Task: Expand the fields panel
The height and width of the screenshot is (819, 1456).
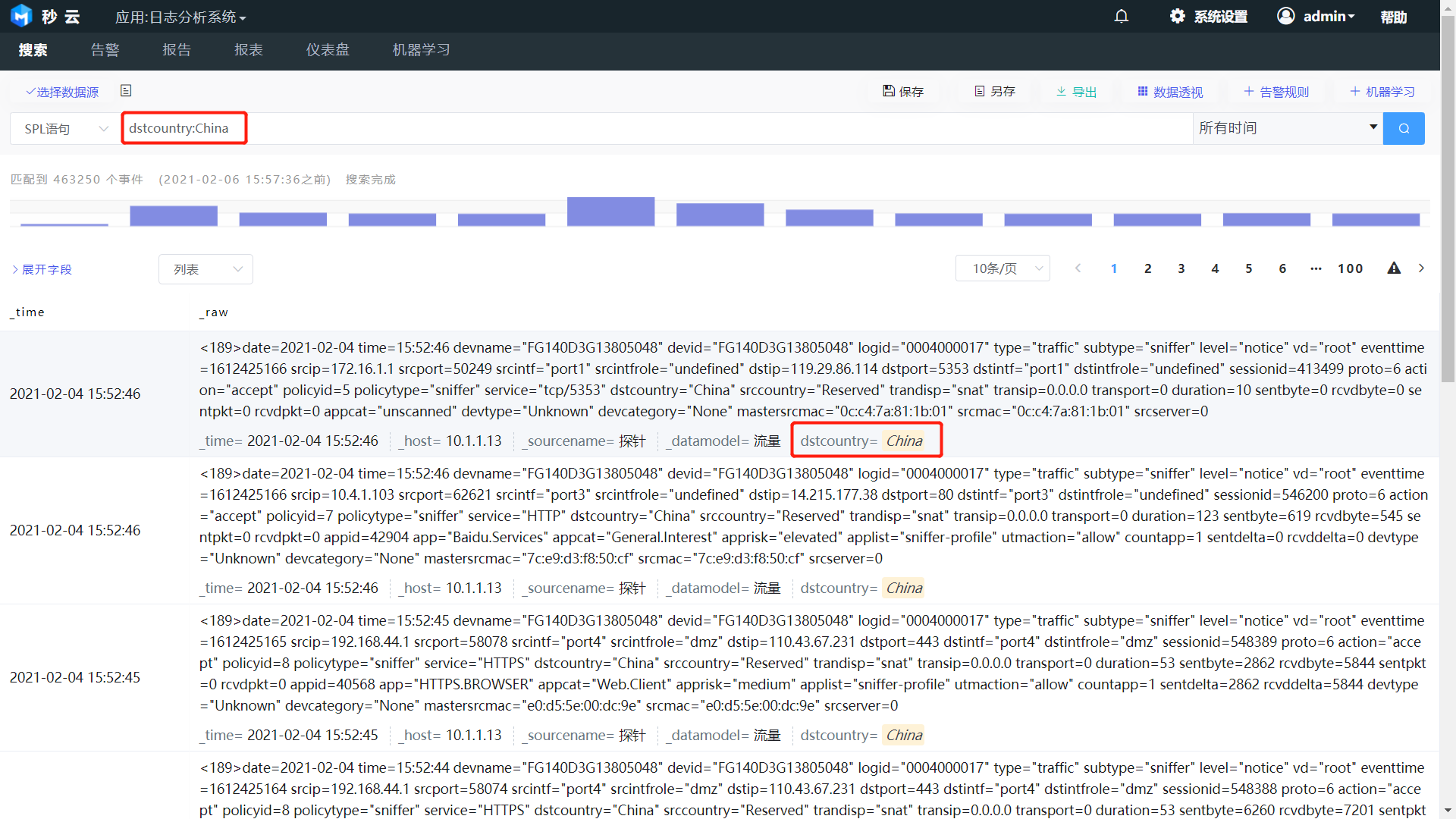Action: (42, 269)
